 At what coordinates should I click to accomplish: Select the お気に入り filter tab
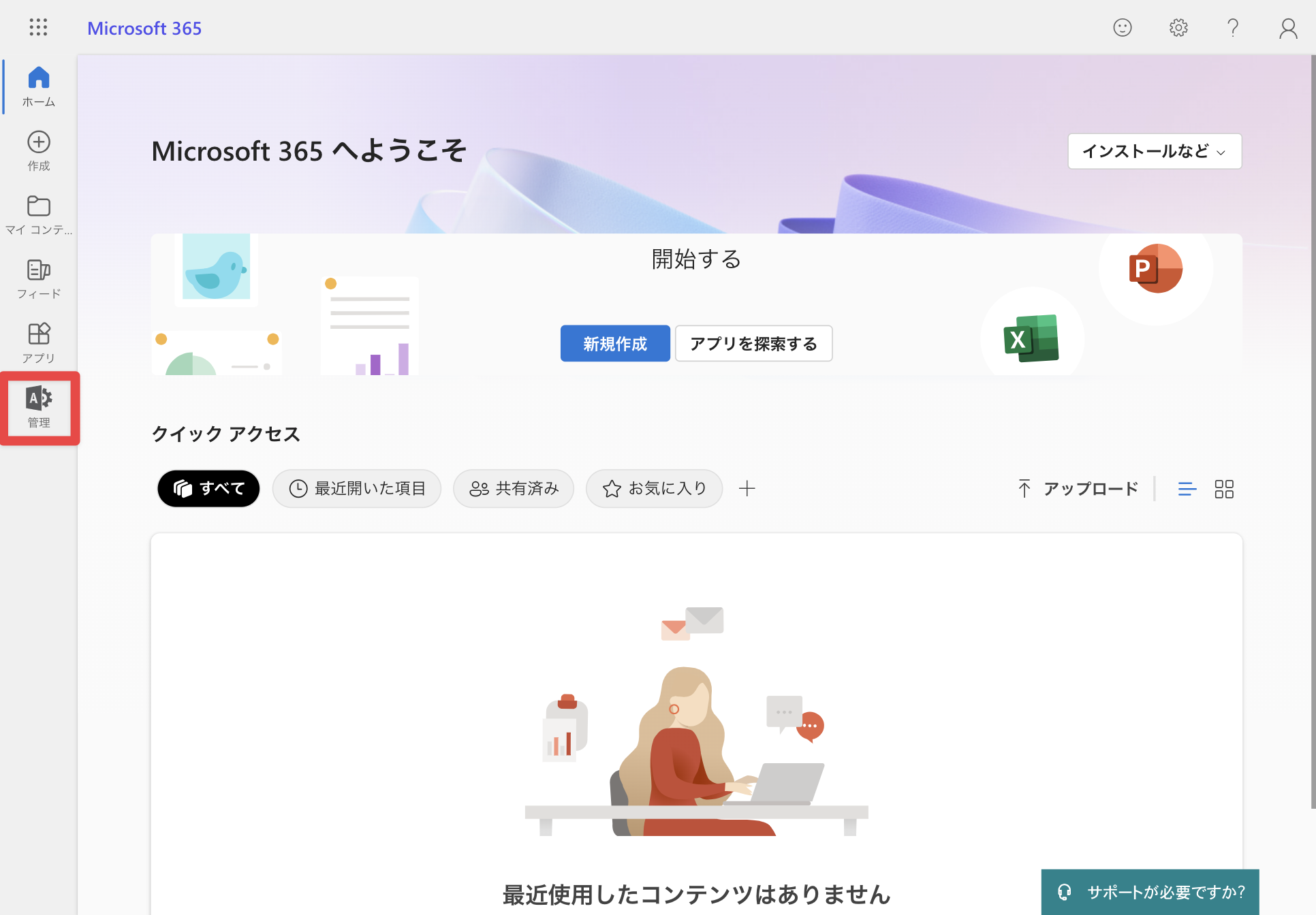pos(654,488)
